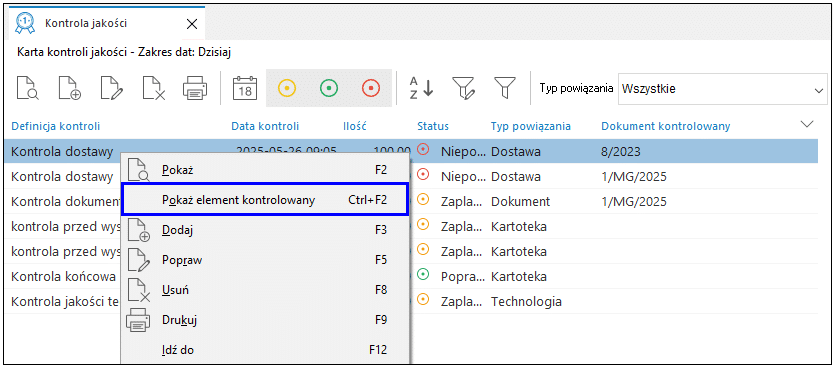Click the red status icon in 8/2023 row
The image size is (834, 367).
[x=423, y=150]
